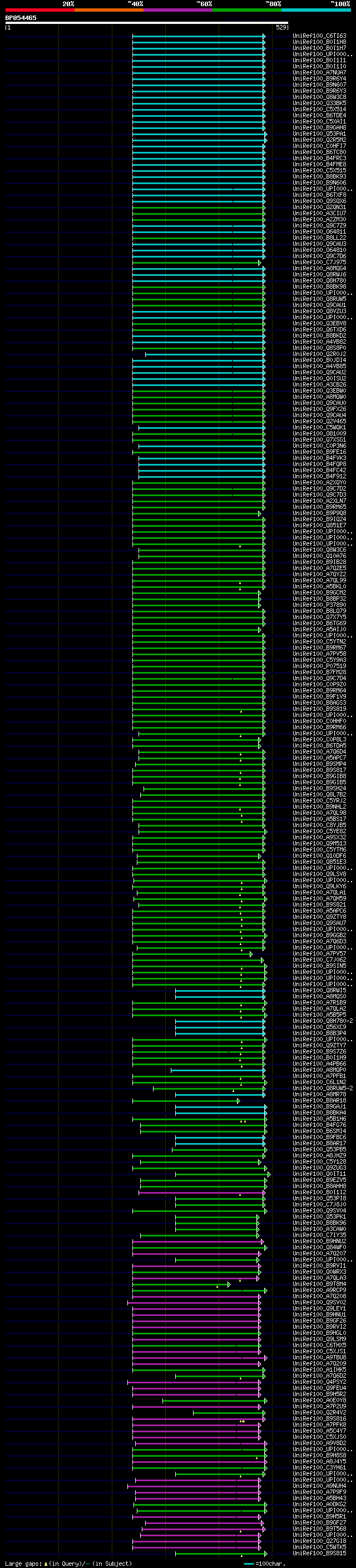Open hit UniRef100_Q33BK5

[319, 103]
